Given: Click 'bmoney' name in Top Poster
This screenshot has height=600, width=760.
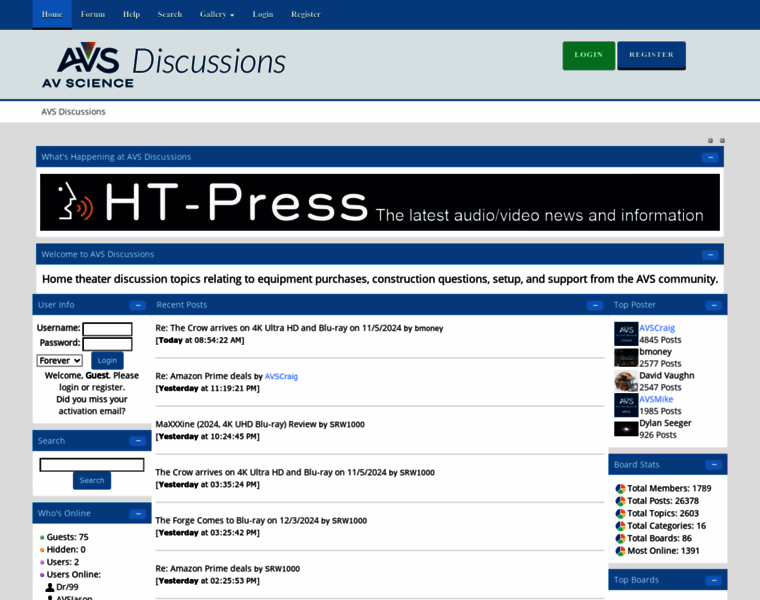Looking at the screenshot, I should [x=655, y=352].
